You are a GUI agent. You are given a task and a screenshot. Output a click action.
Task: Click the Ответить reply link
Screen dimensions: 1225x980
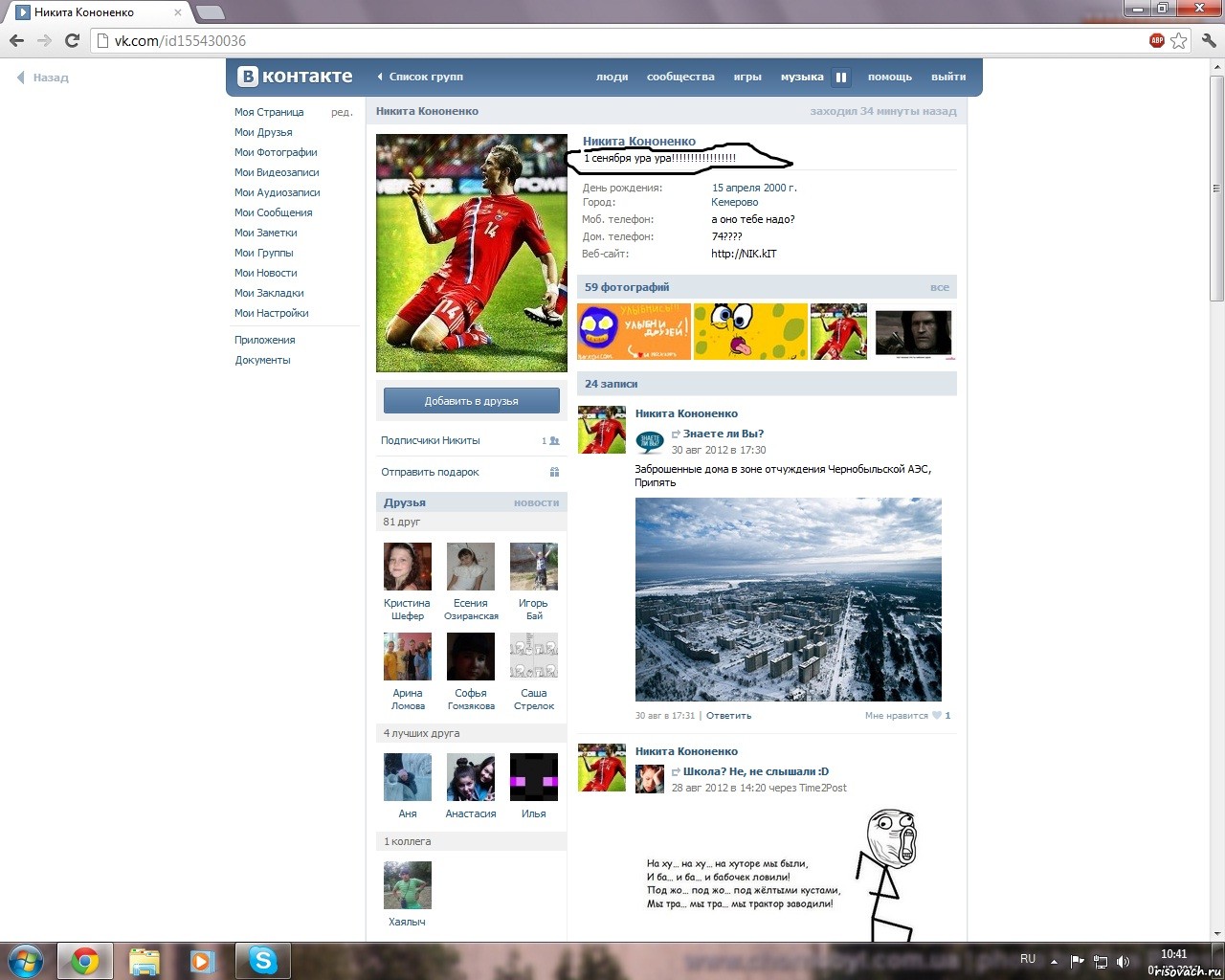tap(728, 716)
